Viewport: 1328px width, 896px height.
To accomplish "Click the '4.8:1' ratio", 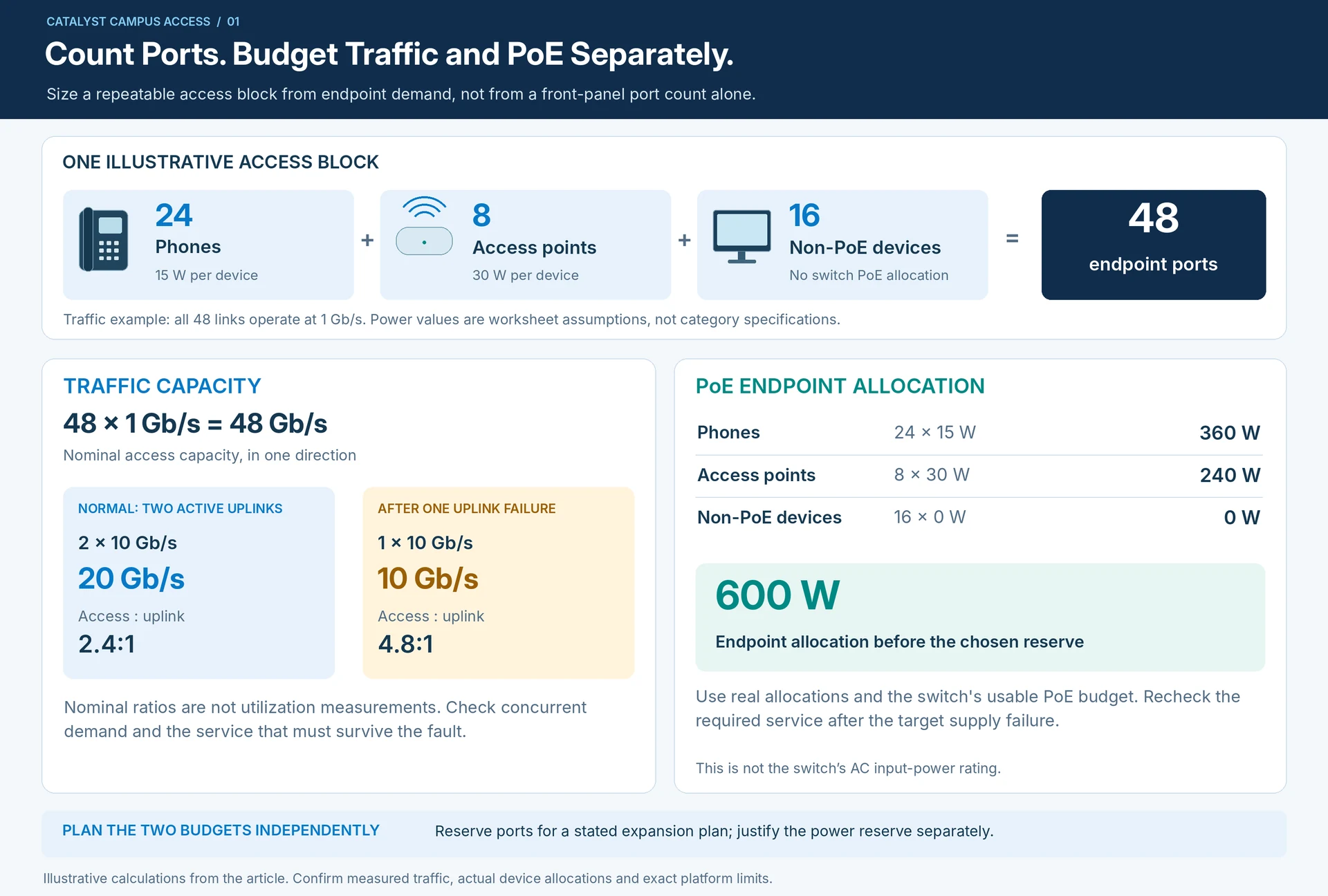I will tap(405, 644).
